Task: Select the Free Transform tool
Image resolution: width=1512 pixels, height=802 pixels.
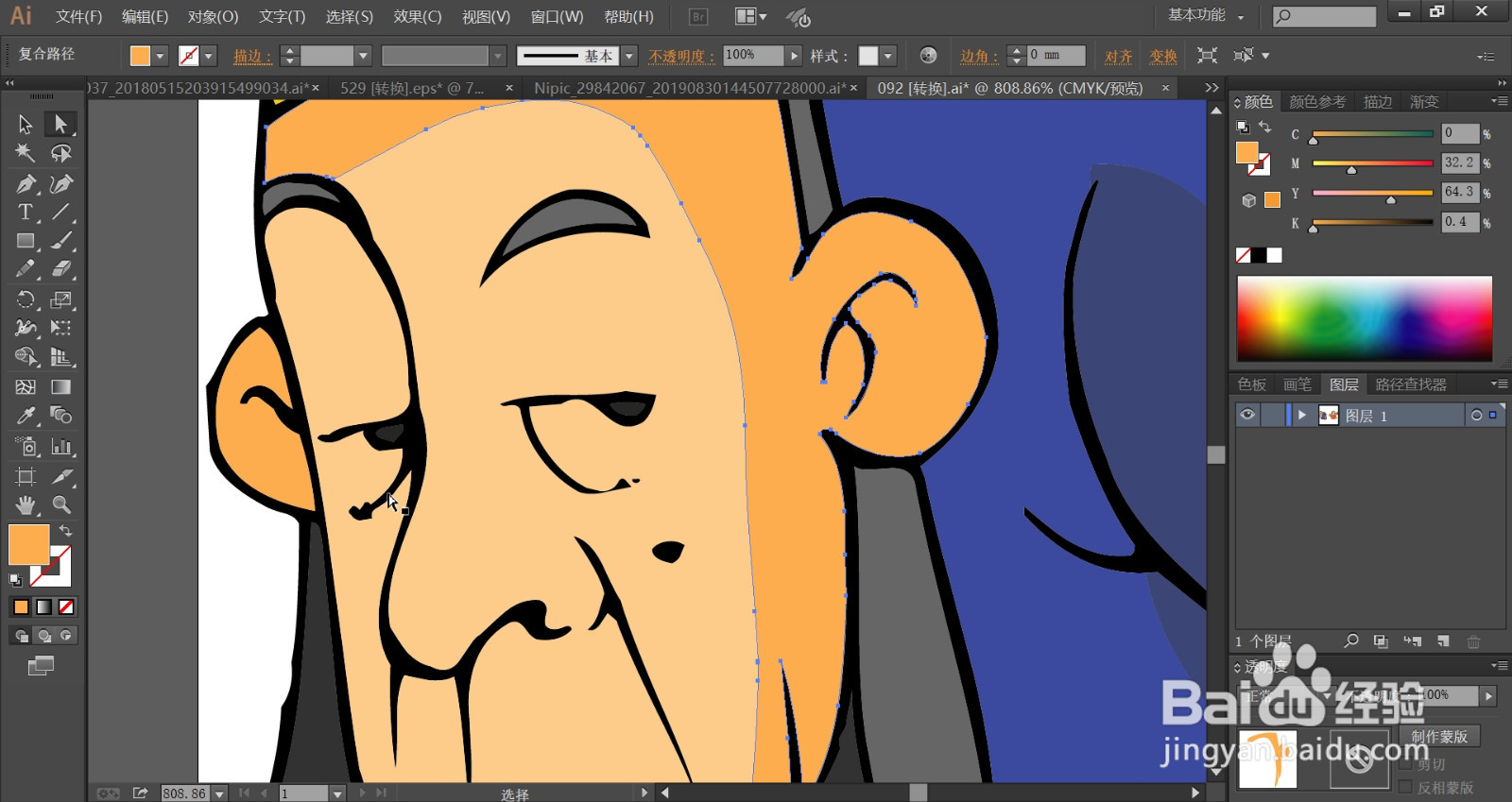Action: point(60,328)
